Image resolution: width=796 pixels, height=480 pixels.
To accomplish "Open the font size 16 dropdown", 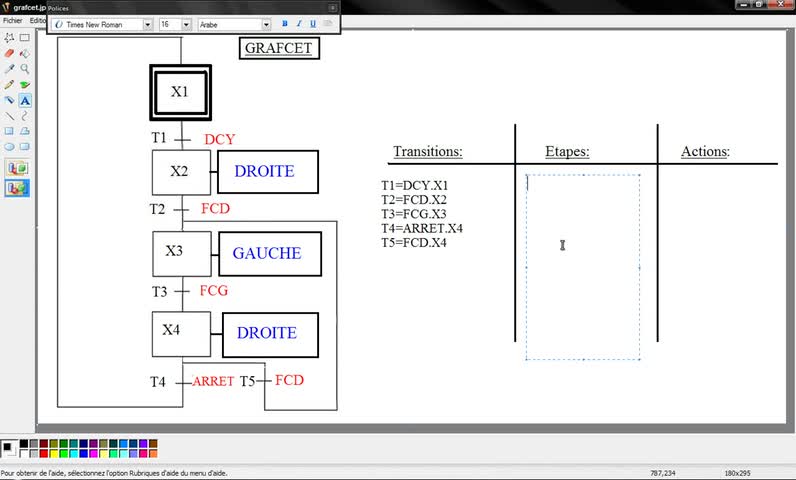I will click(186, 24).
